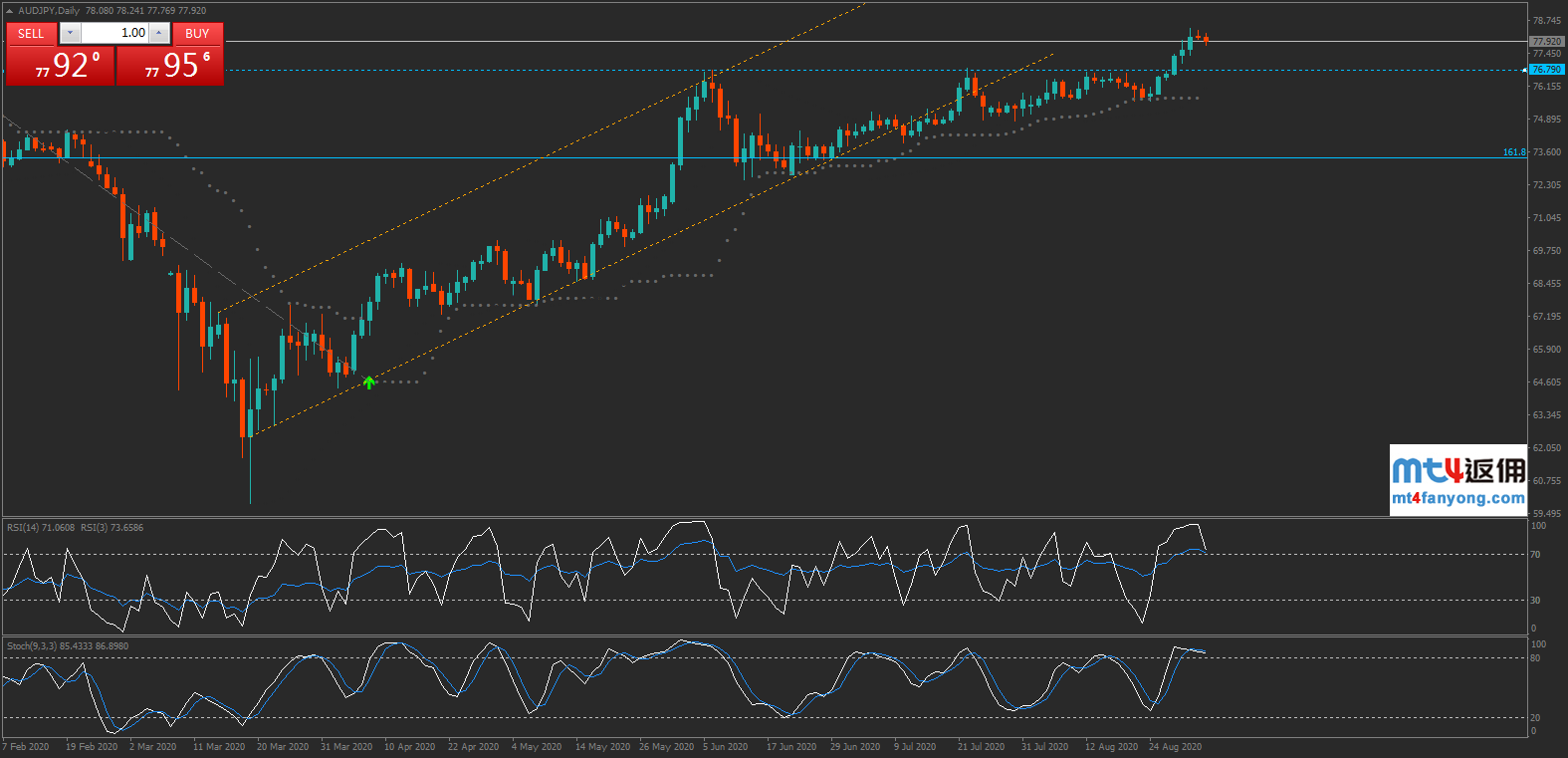
Task: Click the 24 Aug 2020 date on time axis
Action: pyautogui.click(x=1175, y=746)
